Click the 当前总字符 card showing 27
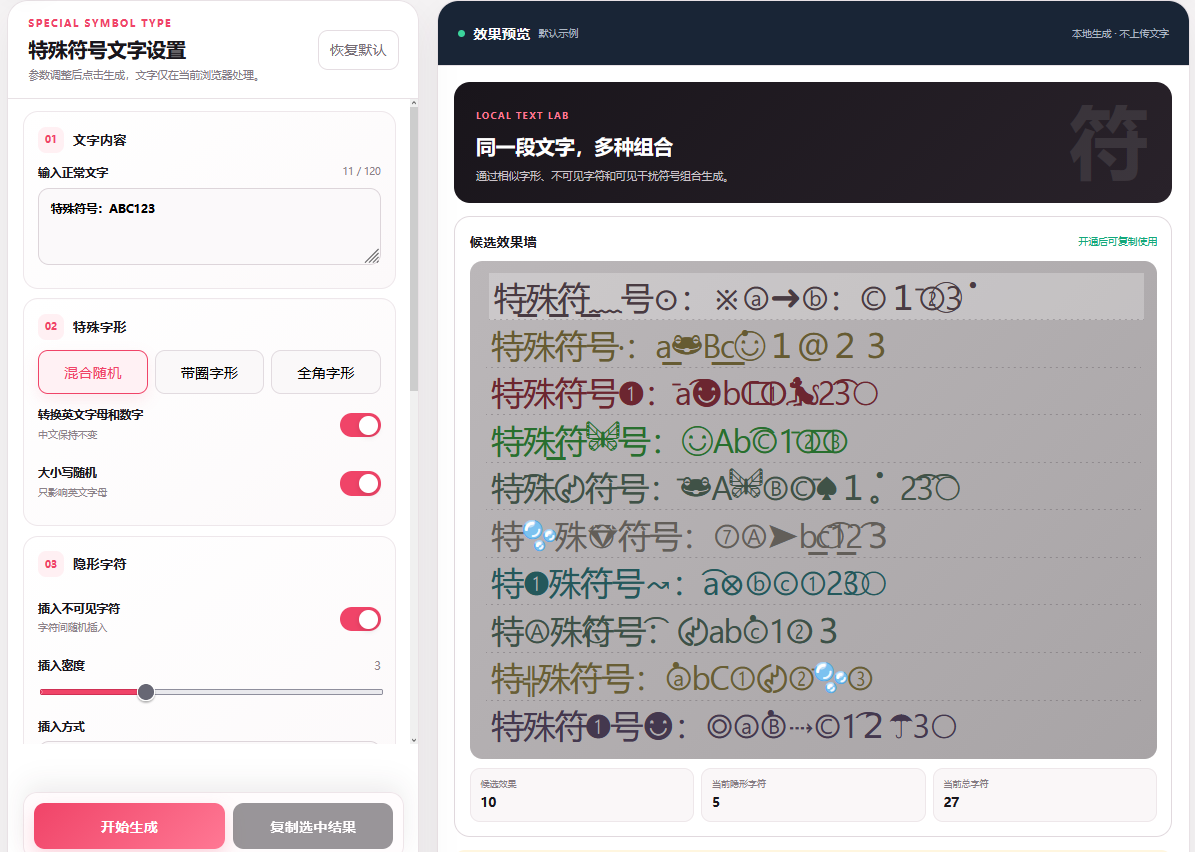1195x852 pixels. [1045, 794]
